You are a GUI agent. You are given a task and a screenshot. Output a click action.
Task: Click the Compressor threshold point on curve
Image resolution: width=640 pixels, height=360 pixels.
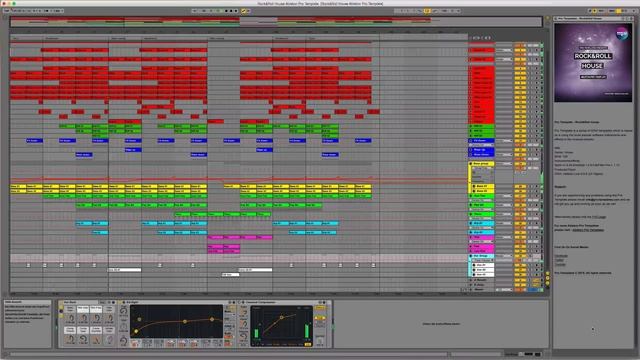[281, 317]
